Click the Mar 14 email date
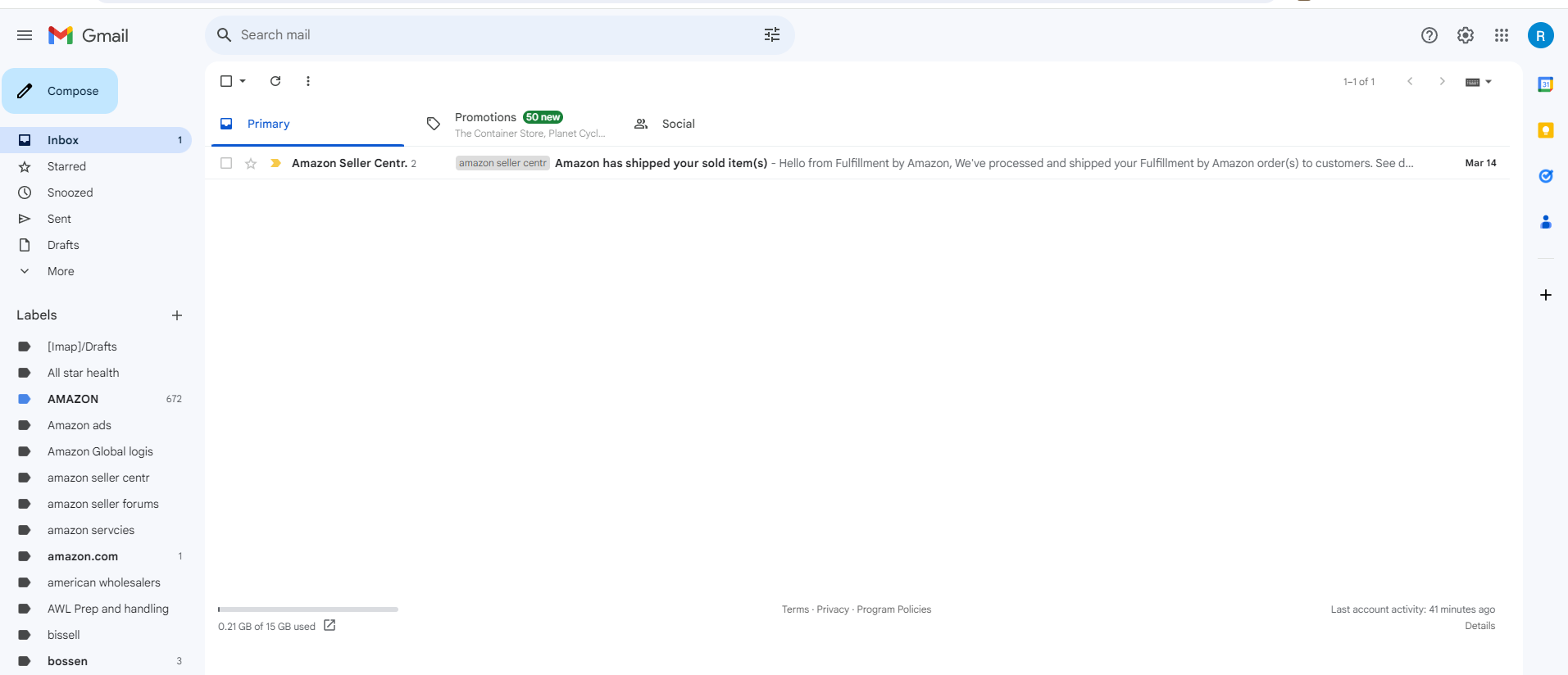Image resolution: width=1568 pixels, height=675 pixels. pyautogui.click(x=1480, y=163)
